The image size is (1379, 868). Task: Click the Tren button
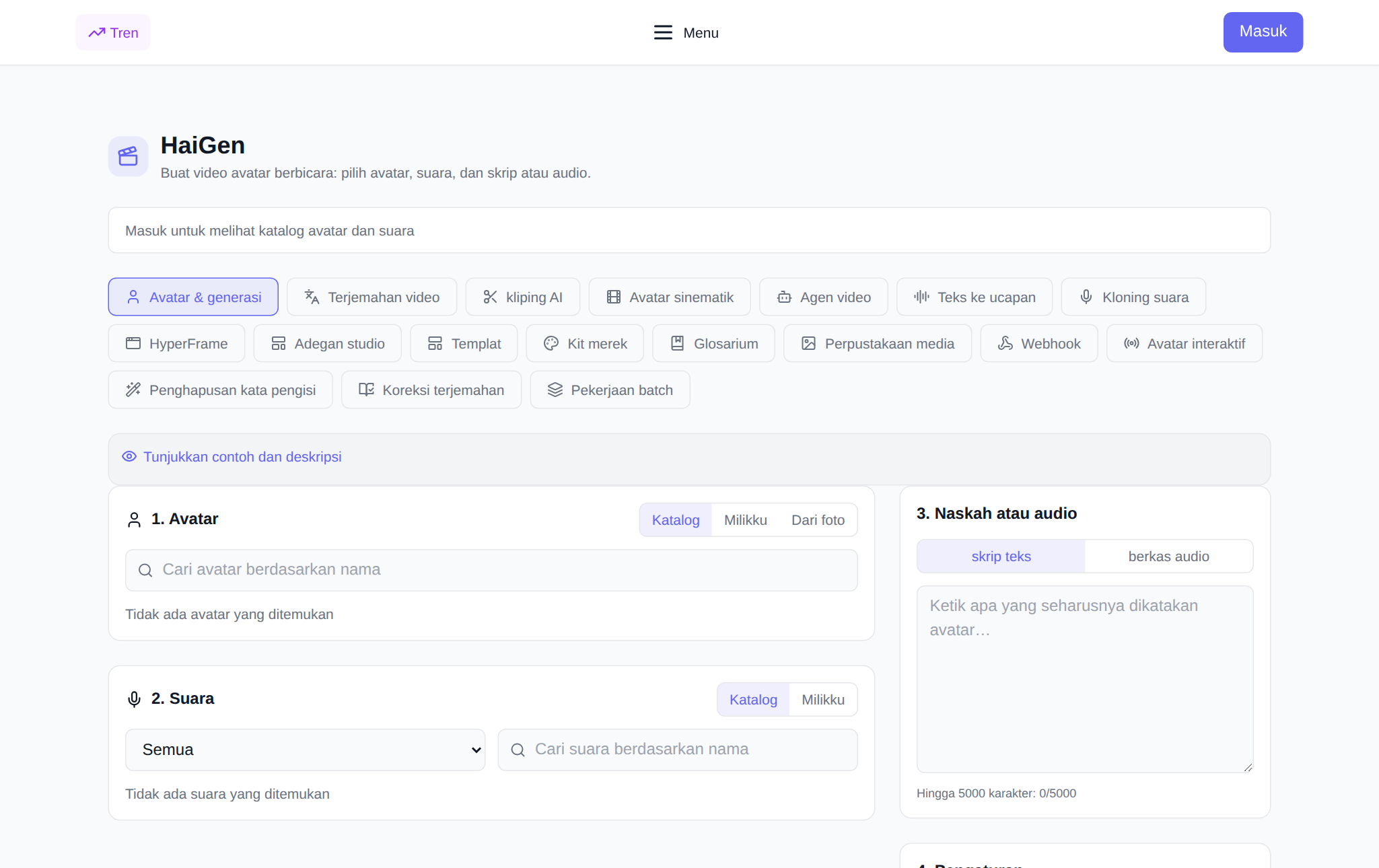click(113, 32)
